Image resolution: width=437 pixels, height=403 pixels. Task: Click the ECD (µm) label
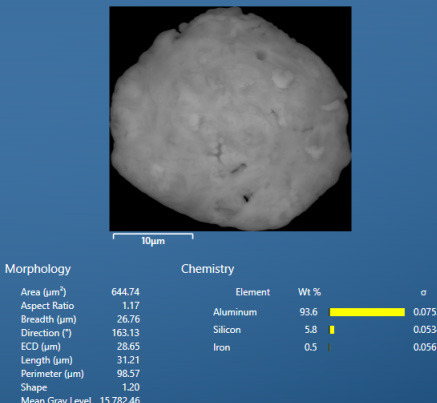(x=41, y=347)
